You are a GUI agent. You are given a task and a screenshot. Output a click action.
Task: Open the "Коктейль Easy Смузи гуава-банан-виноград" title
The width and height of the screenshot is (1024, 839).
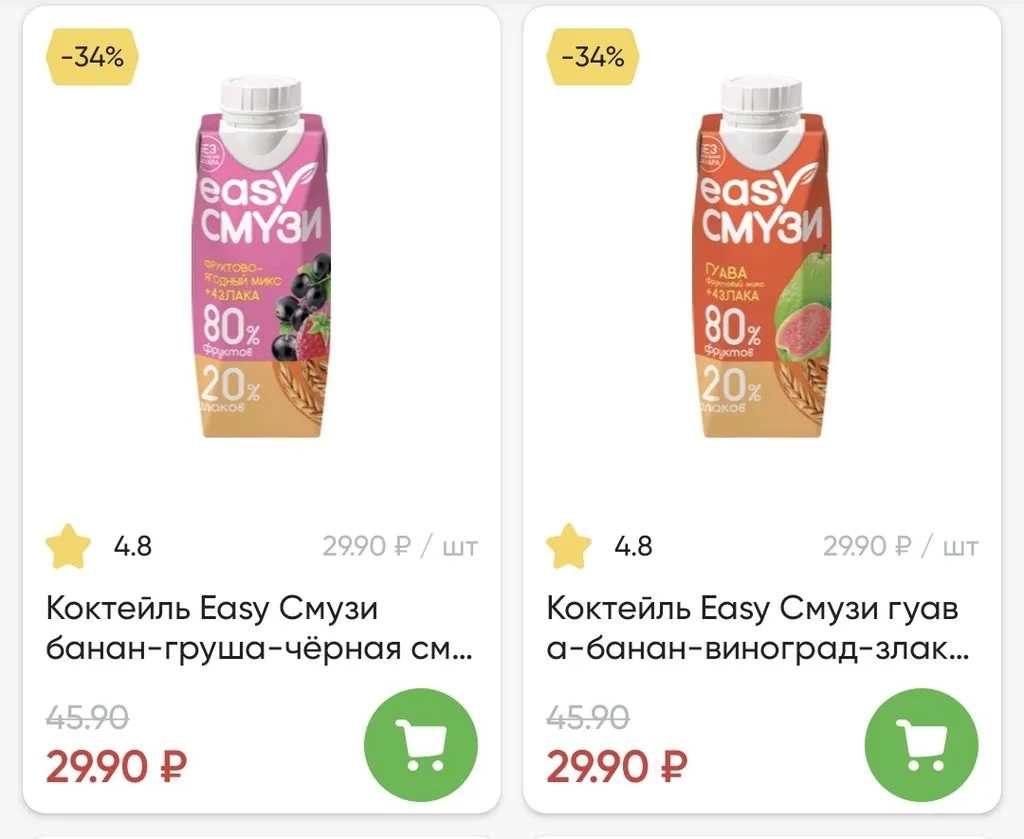[x=758, y=630]
